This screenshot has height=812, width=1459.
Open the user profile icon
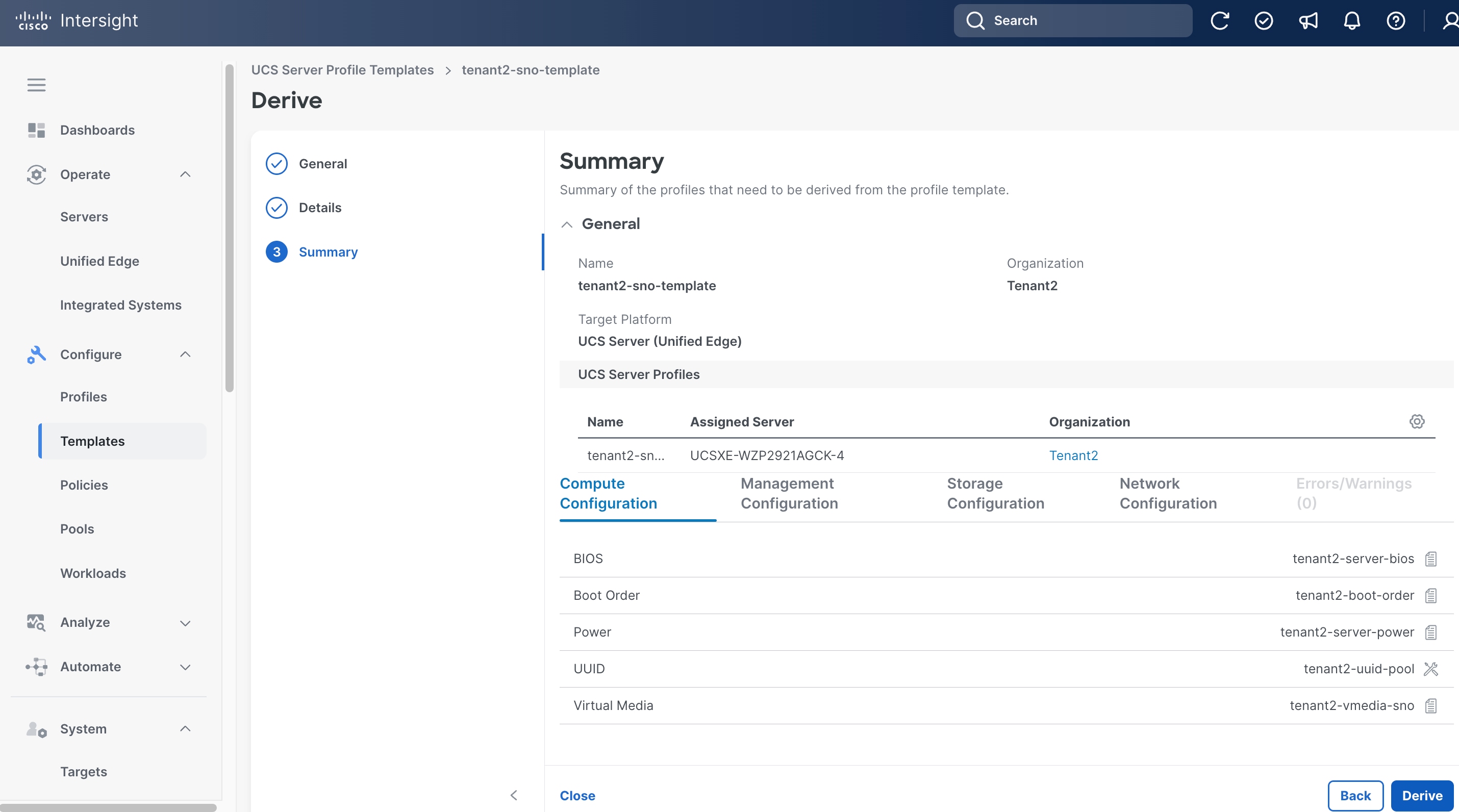click(1450, 21)
